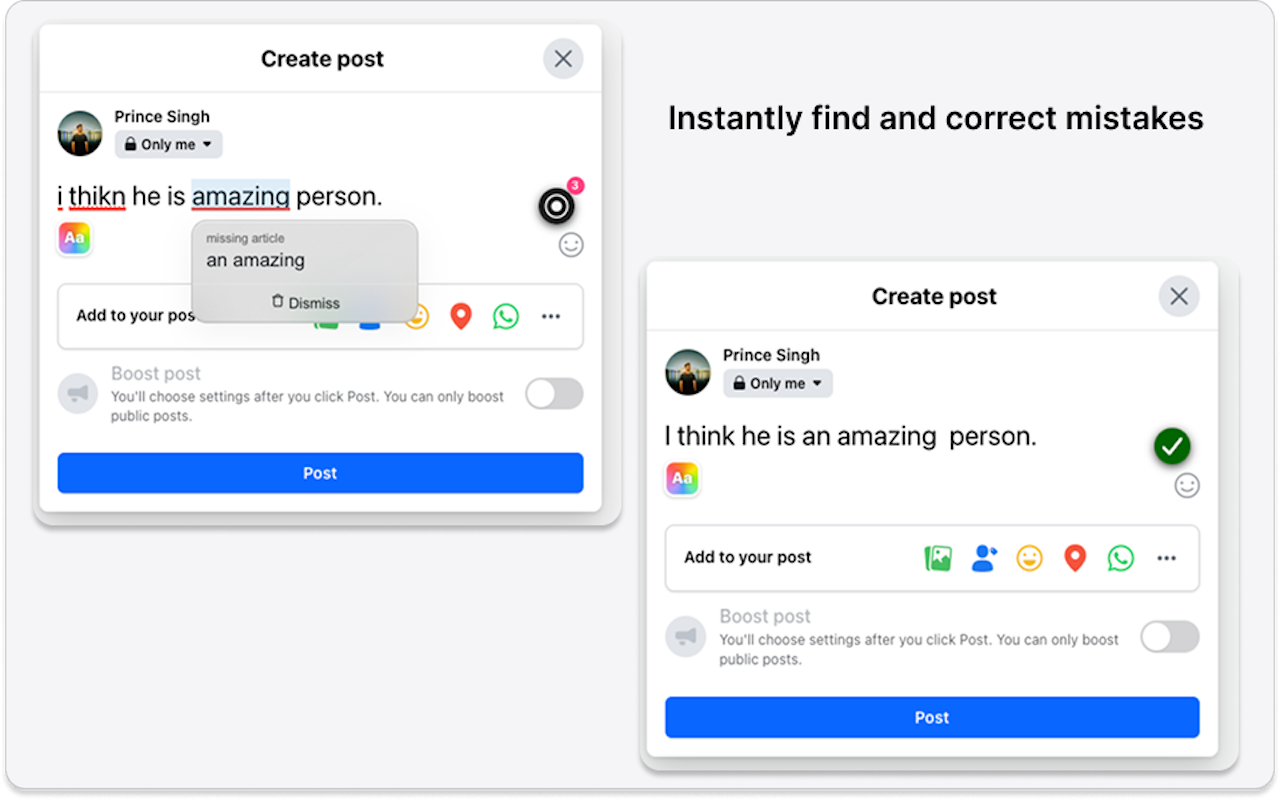
Task: Add a photo/video in the right dialog
Action: 938,558
